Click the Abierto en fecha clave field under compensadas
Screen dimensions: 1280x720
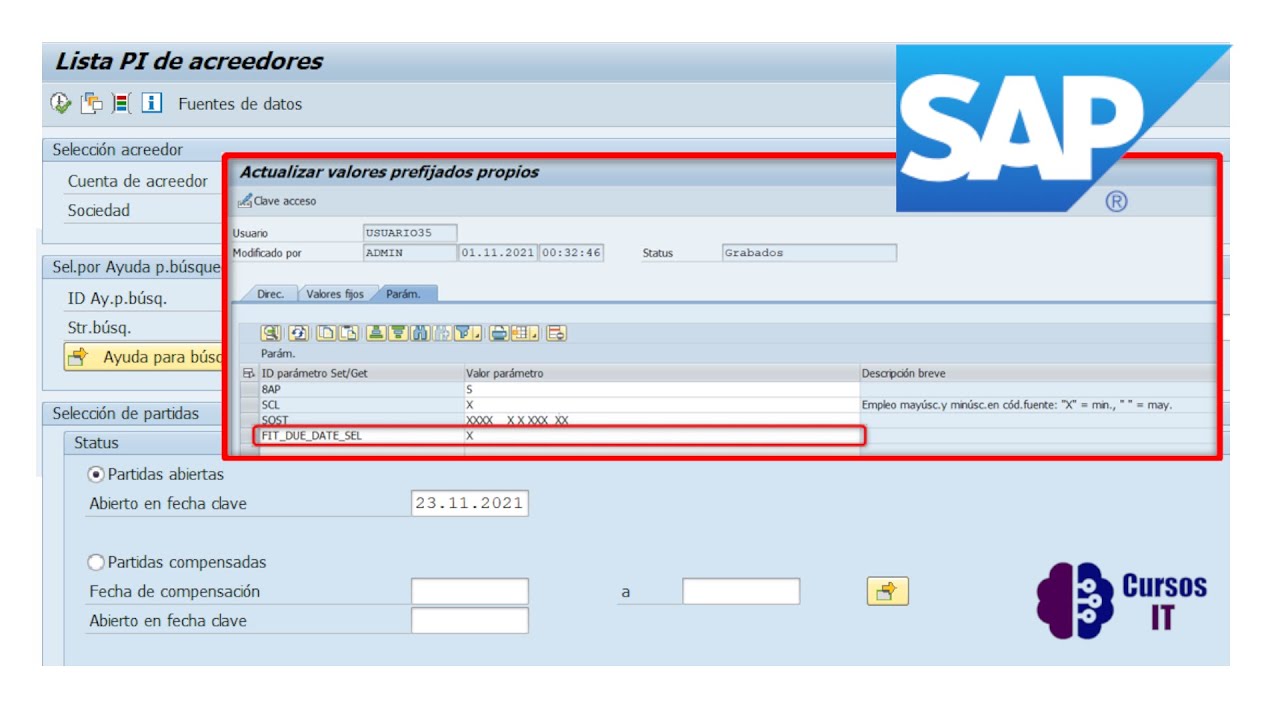(470, 620)
